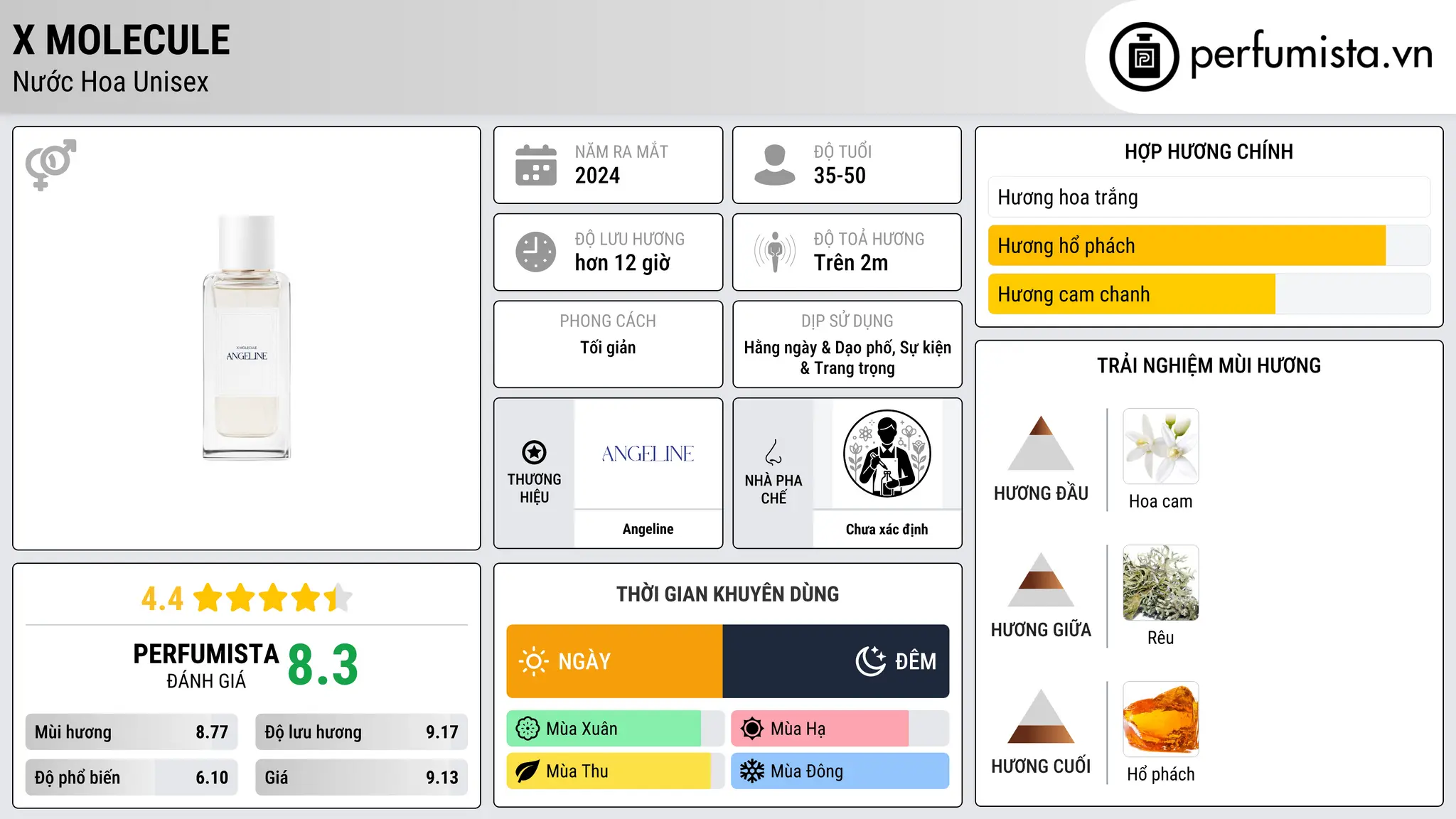
Task: Click the Hợp hương chính heading
Action: pos(1209,151)
